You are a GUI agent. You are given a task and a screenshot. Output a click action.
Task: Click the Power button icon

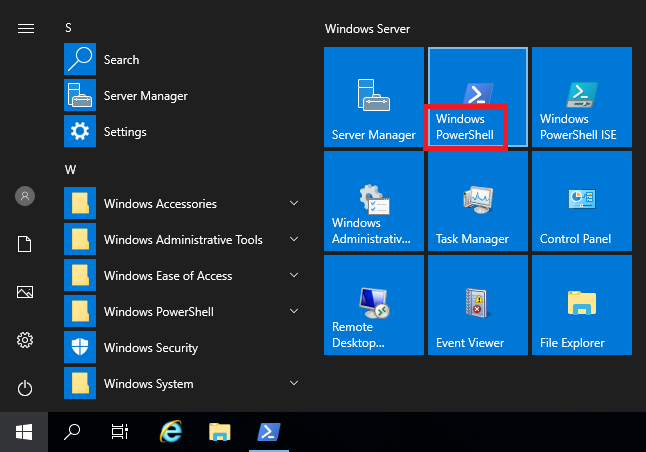[x=25, y=388]
